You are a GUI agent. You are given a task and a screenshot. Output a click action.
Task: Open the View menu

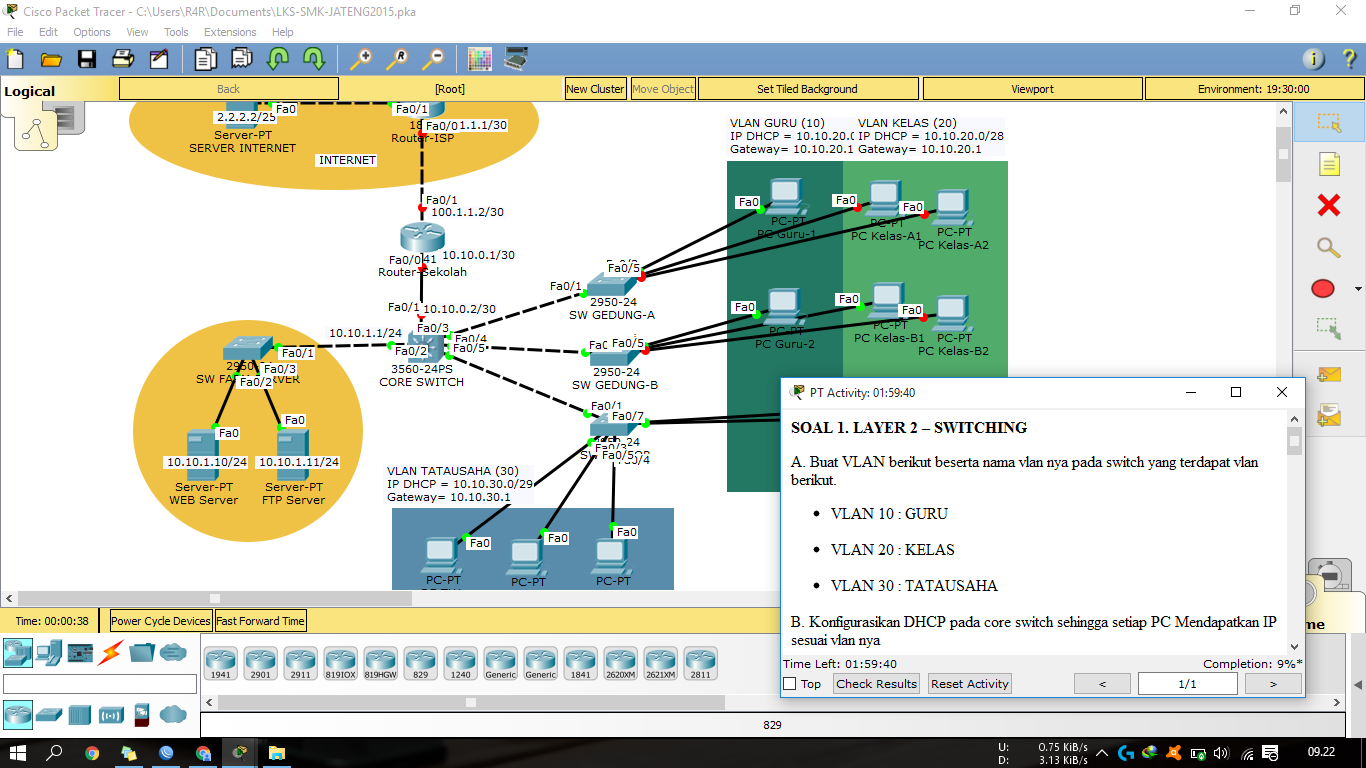click(x=137, y=32)
